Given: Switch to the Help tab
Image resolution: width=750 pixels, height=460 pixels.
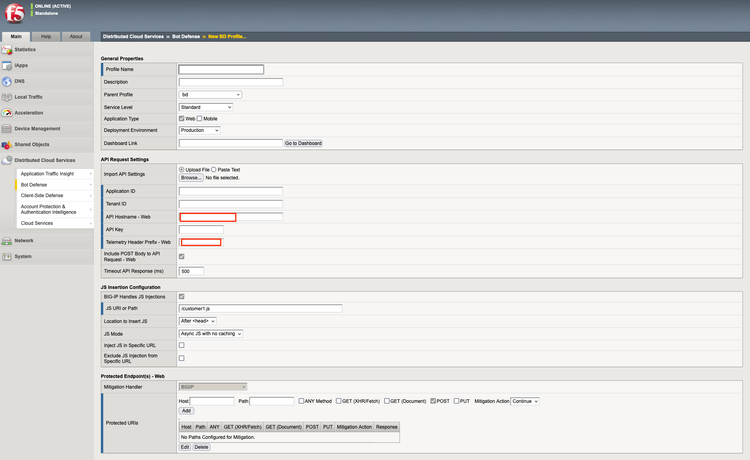Looking at the screenshot, I should (46, 36).
